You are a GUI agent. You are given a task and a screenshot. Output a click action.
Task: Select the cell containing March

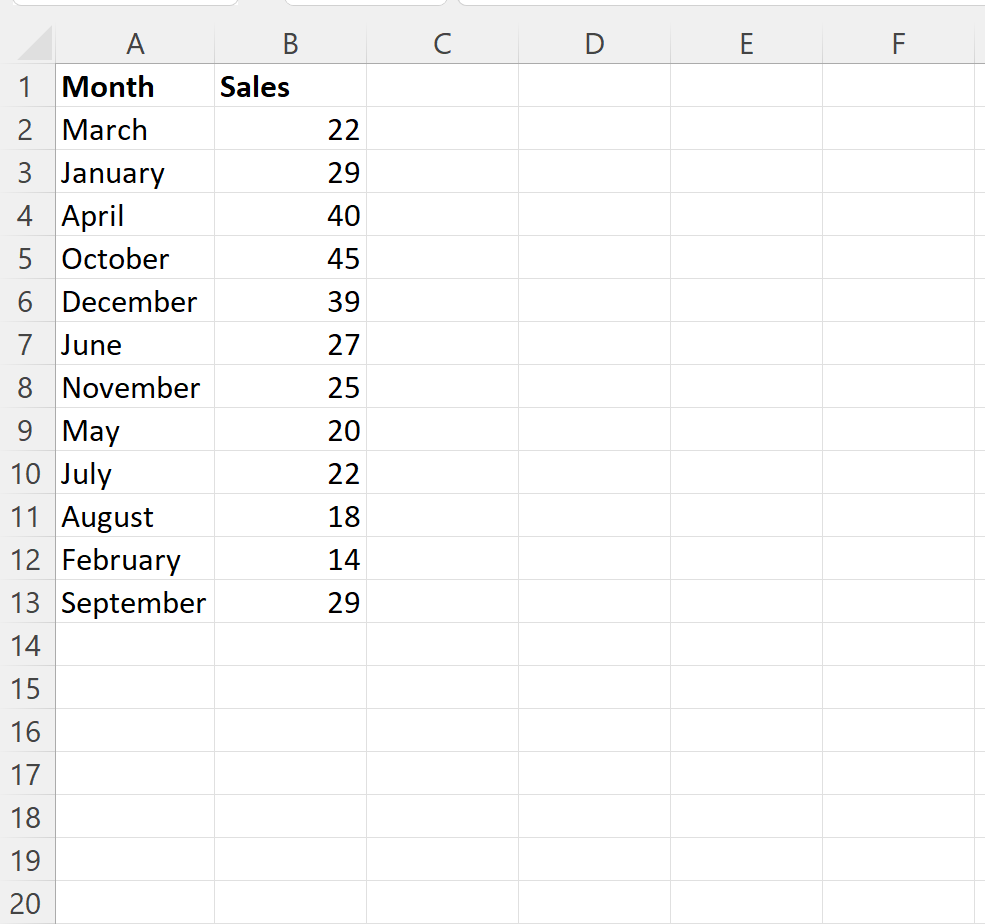pyautogui.click(x=135, y=129)
